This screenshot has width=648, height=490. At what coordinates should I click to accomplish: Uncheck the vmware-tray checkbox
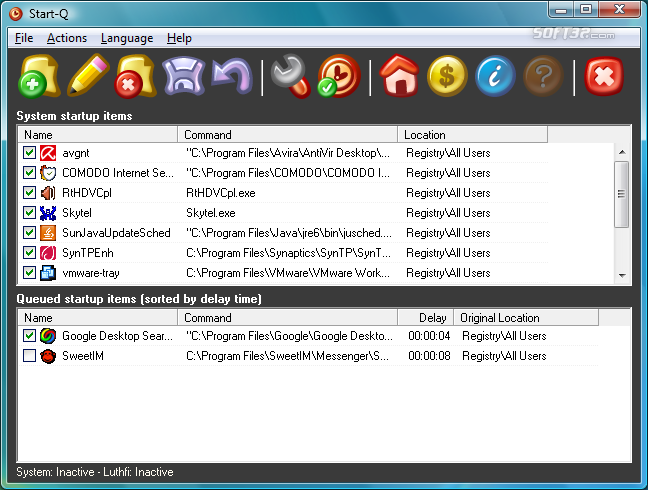point(29,272)
